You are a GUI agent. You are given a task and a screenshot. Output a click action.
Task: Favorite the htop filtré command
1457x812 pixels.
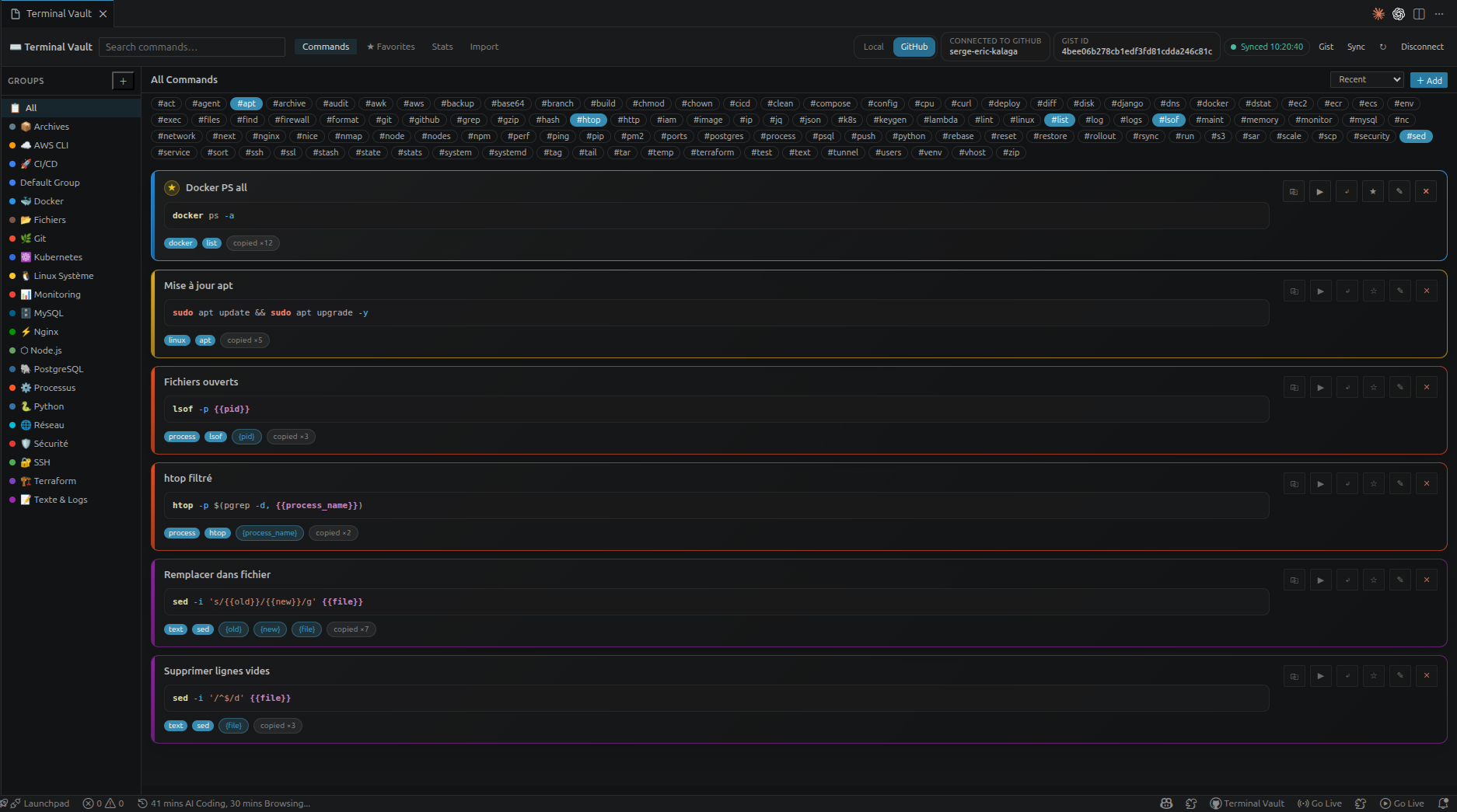1374,483
